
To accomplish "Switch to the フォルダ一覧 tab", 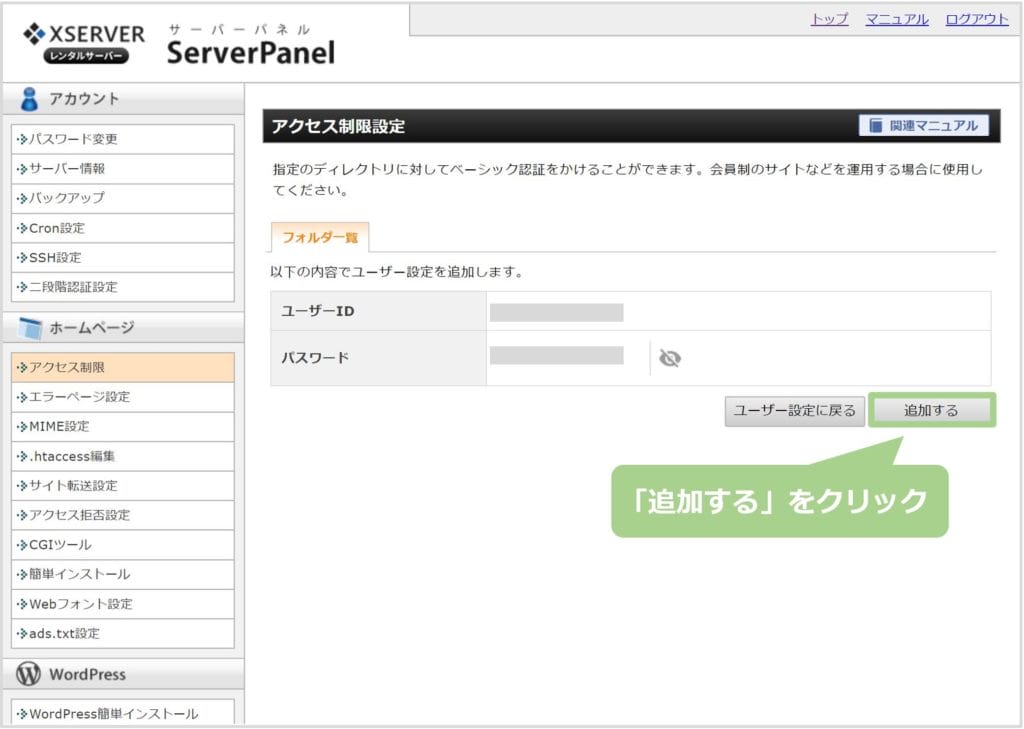I will (x=319, y=238).
